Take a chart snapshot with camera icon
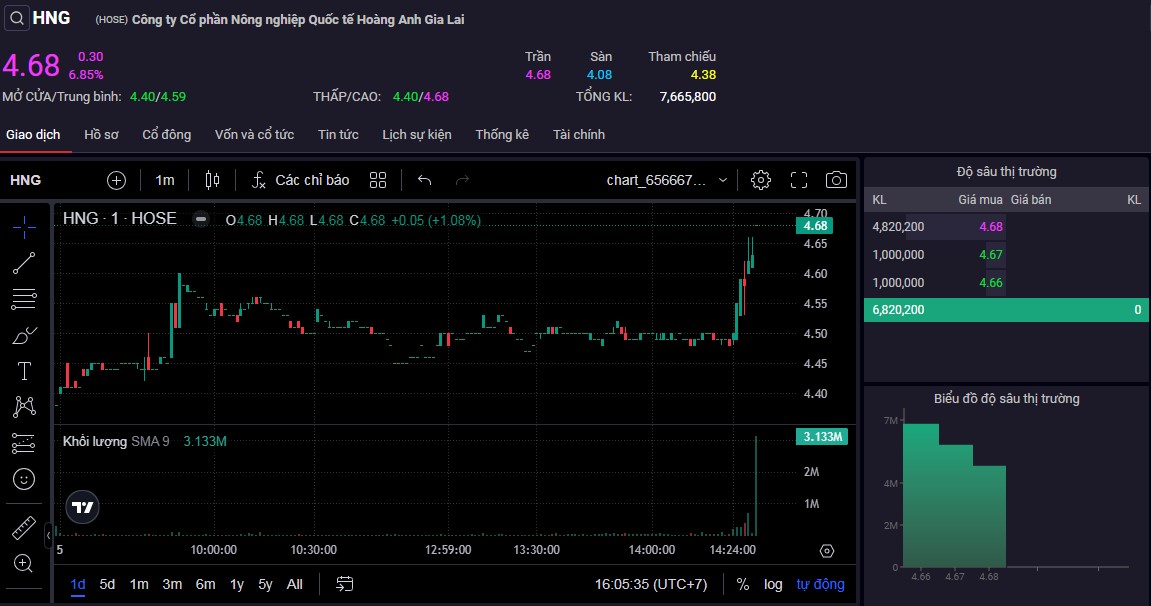Screen dimensions: 1151x606 tap(836, 180)
